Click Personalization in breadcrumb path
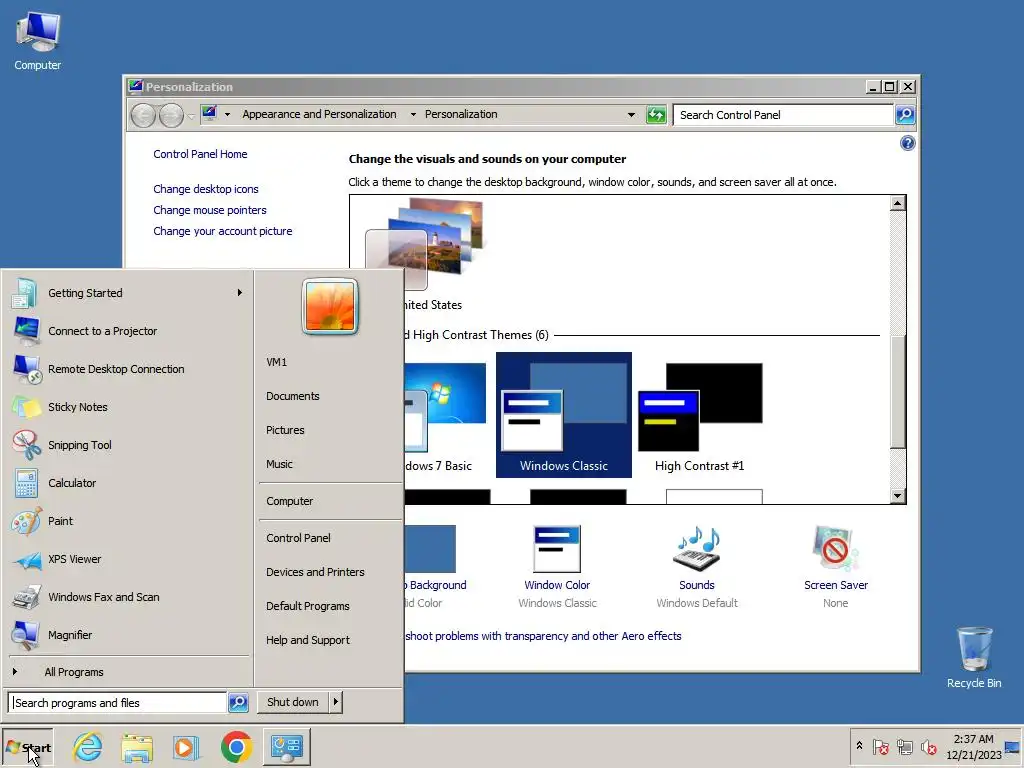This screenshot has height=768, width=1024. [461, 114]
